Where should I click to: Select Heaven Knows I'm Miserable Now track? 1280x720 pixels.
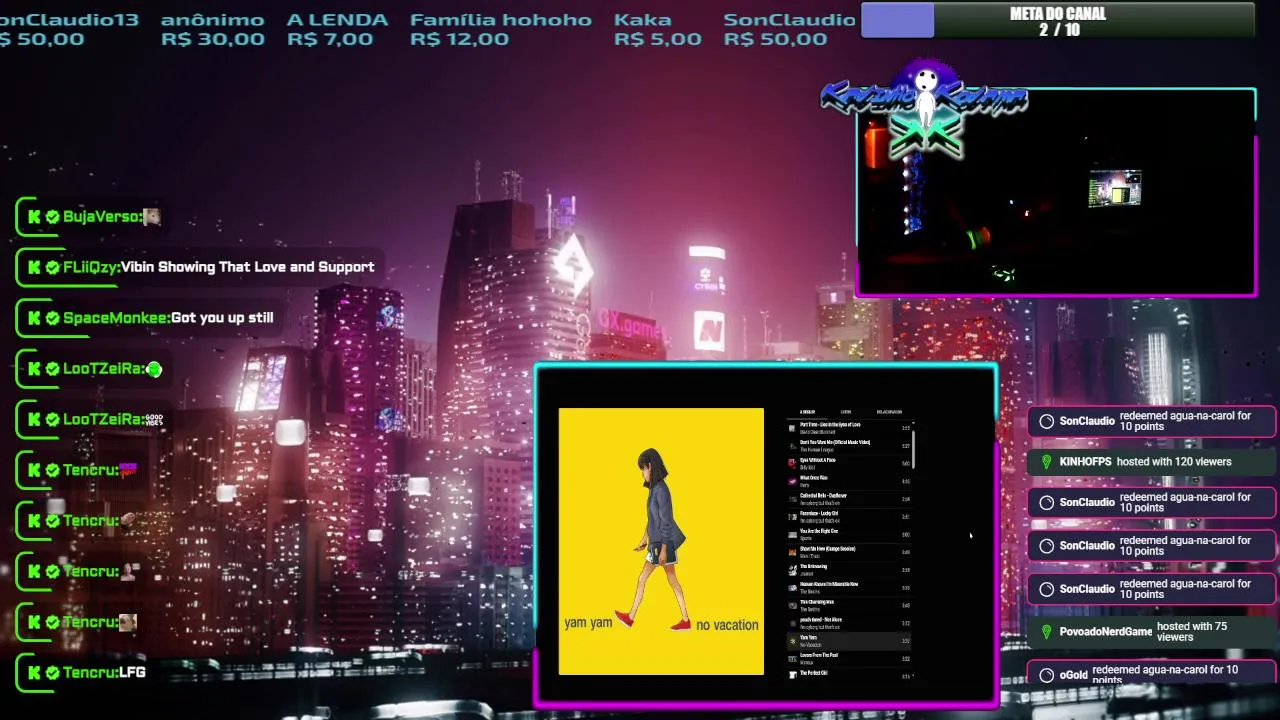tap(849, 587)
